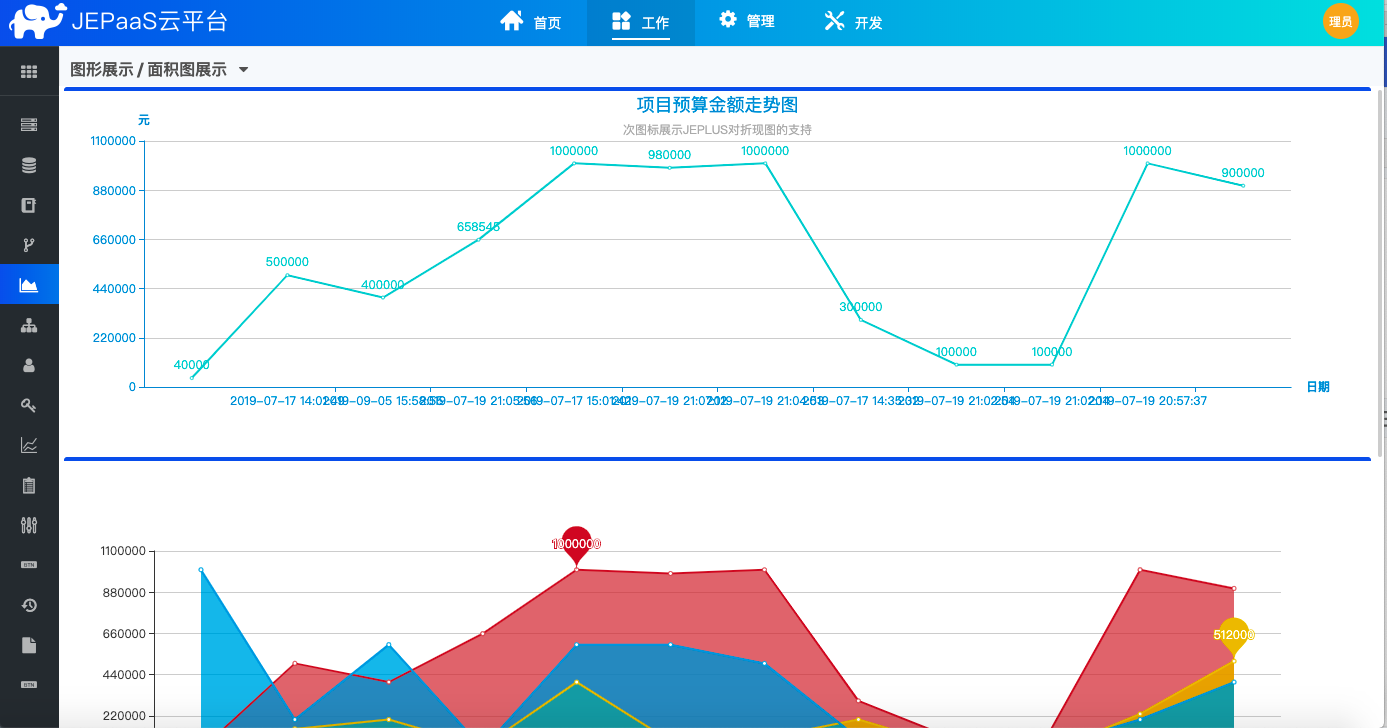Open the 开发 development tab

[x=853, y=22]
